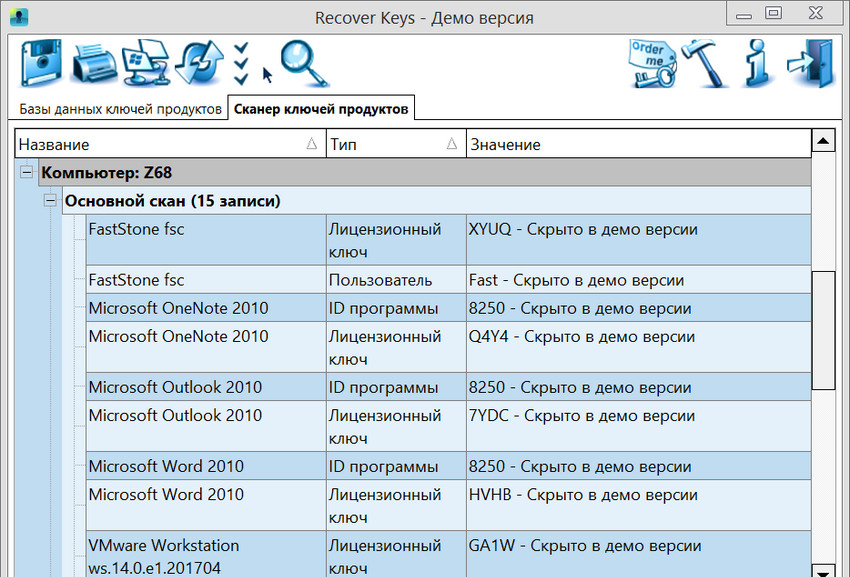Collapse the Основной скан group
This screenshot has width=850, height=577.
(51, 201)
